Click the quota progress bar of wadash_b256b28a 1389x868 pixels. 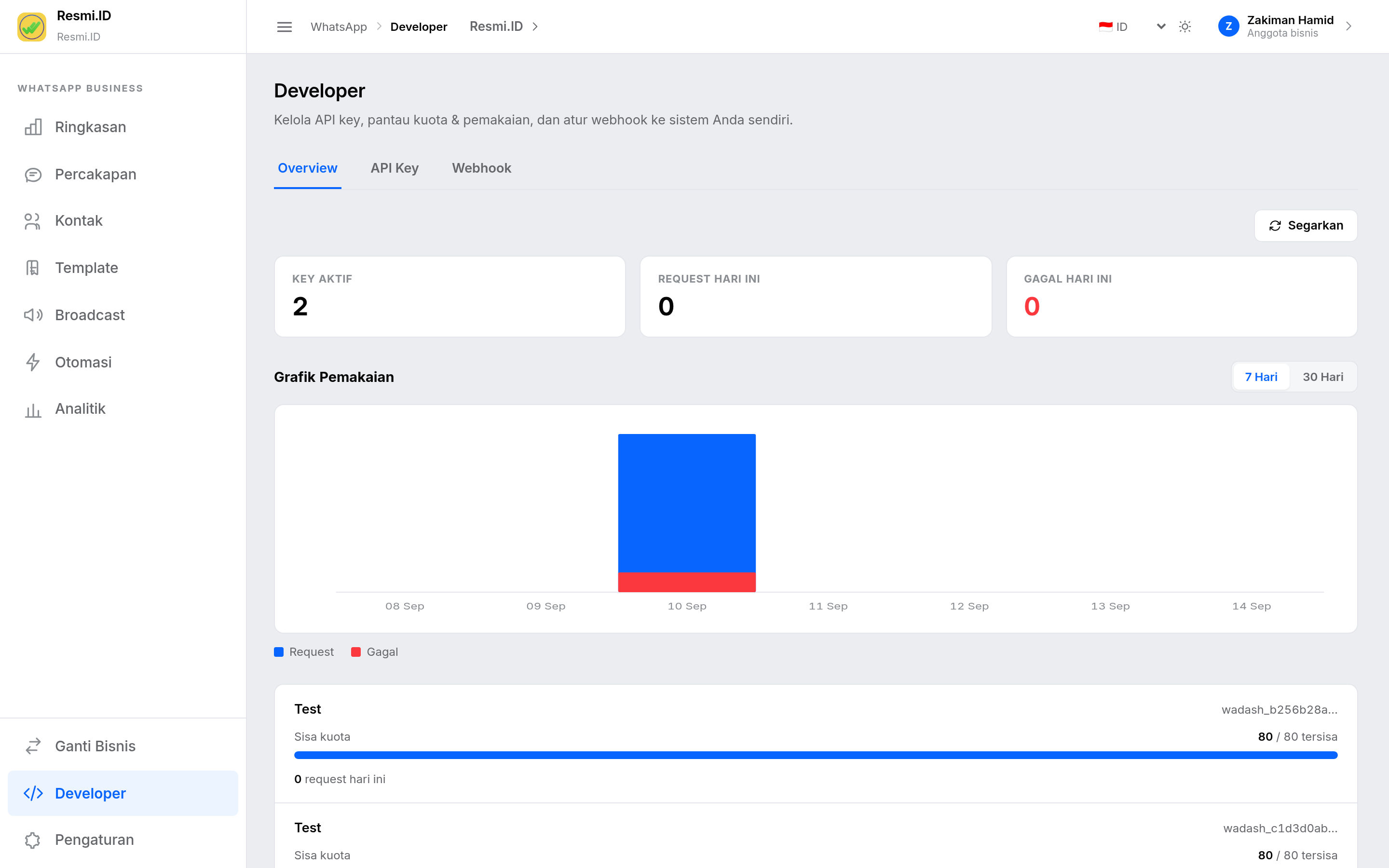coord(816,756)
